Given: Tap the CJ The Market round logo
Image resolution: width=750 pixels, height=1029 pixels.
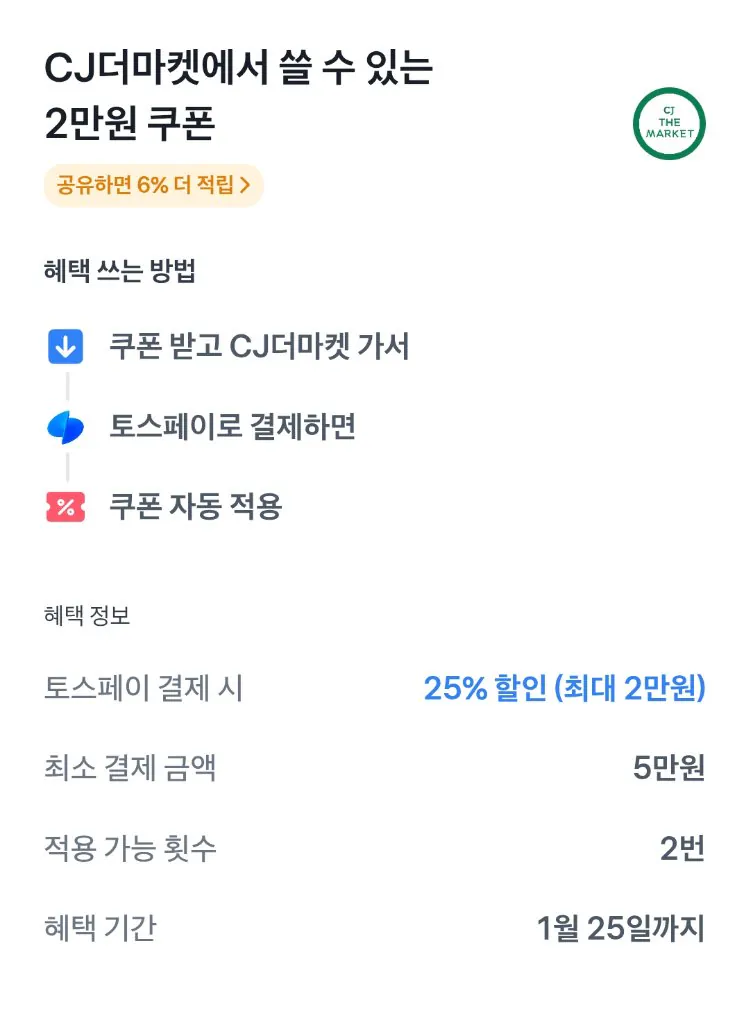Looking at the screenshot, I should click(670, 124).
